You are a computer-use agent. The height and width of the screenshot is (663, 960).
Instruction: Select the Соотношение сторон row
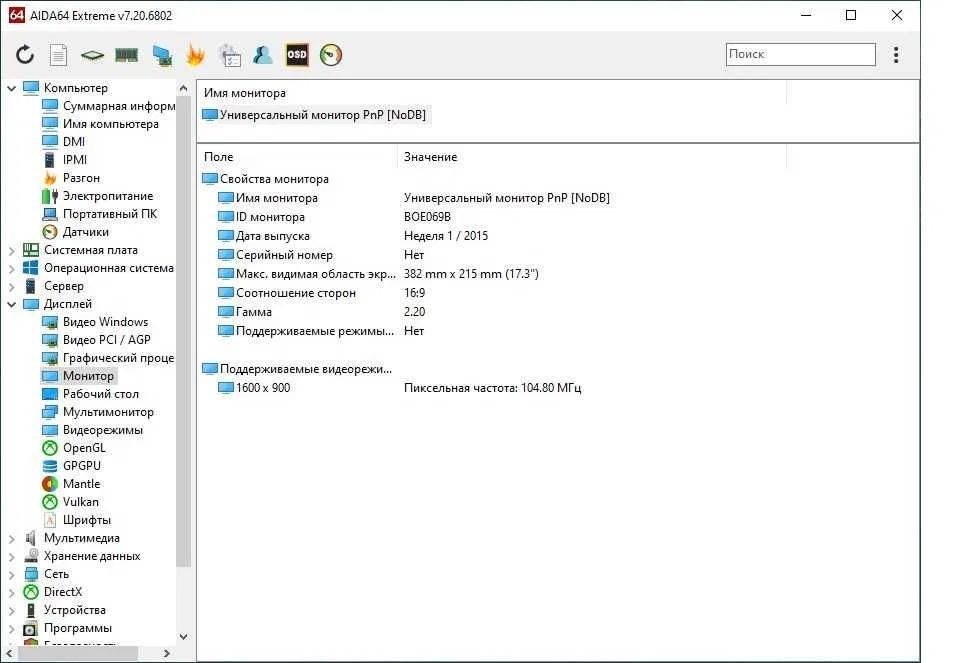(x=321, y=293)
